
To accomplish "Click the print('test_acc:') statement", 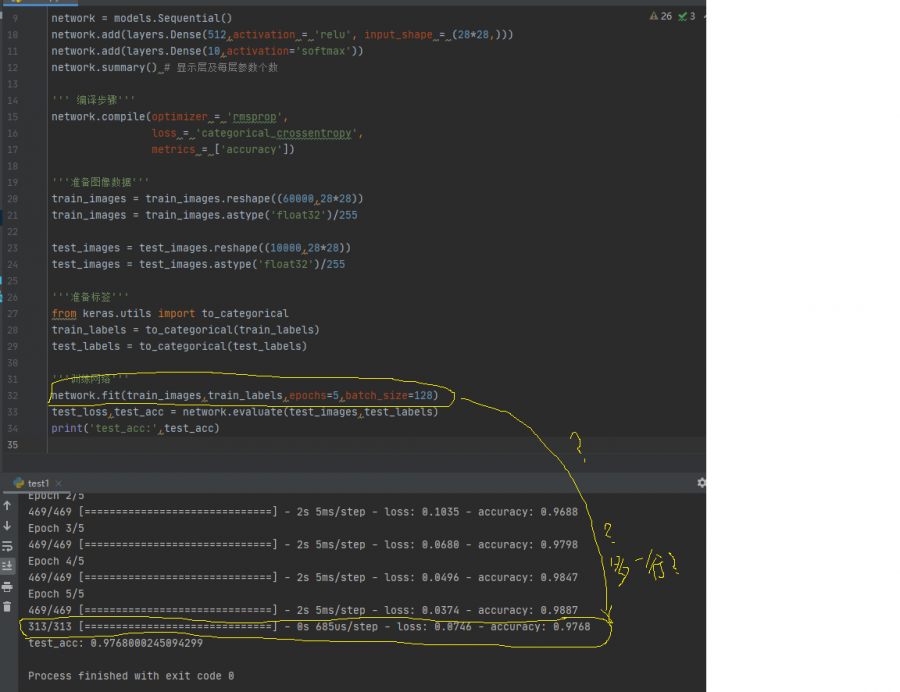I will (x=135, y=428).
